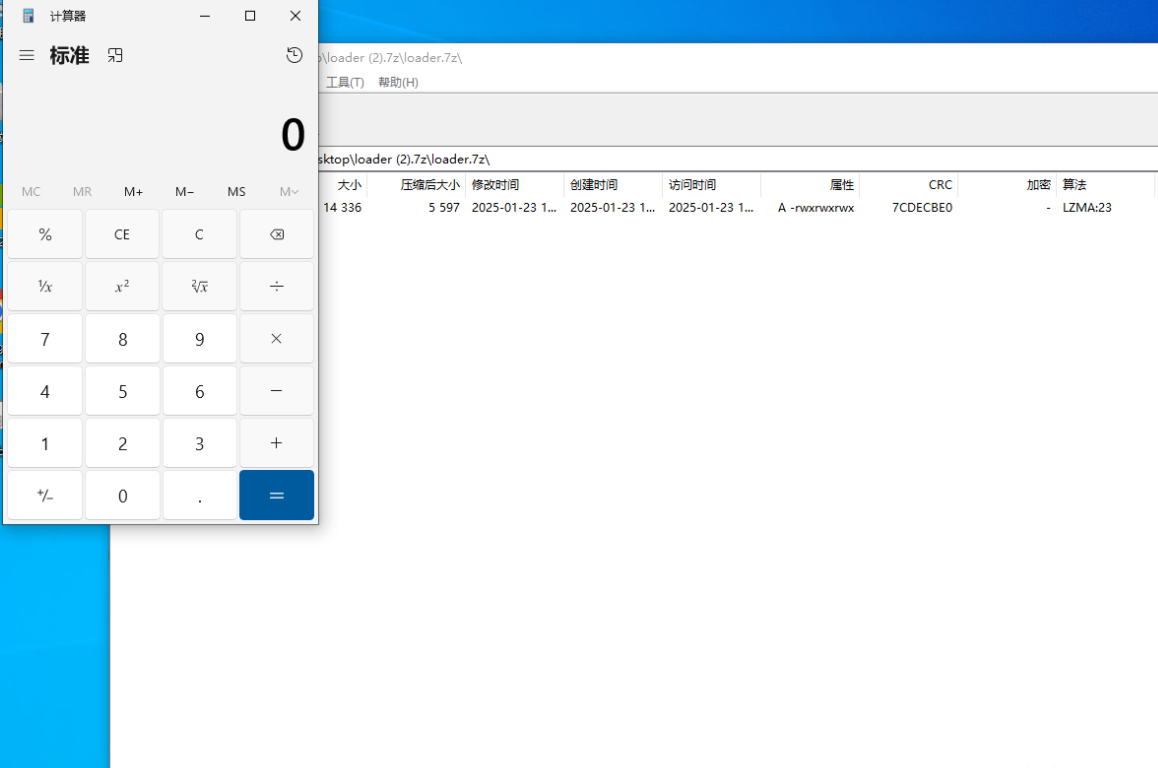1158x768 pixels.
Task: Clear all with the C key
Action: pos(199,234)
